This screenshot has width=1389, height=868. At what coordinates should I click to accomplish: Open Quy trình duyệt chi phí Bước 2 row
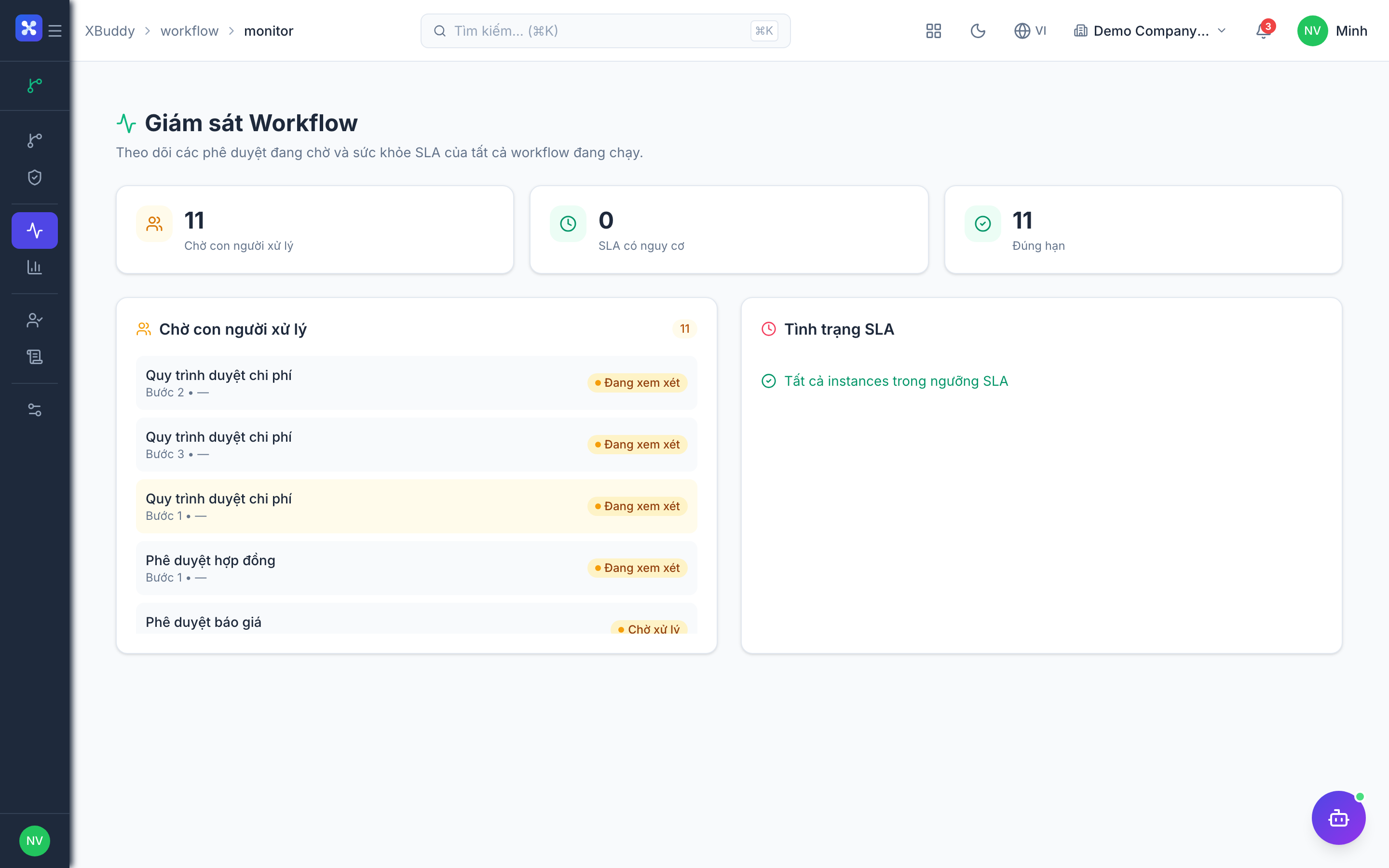(x=416, y=383)
